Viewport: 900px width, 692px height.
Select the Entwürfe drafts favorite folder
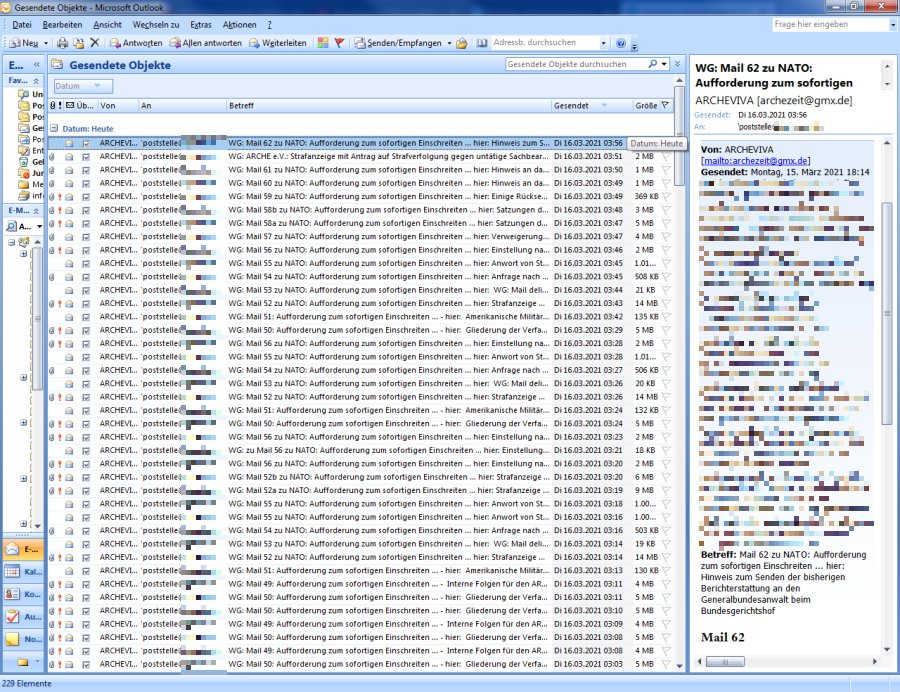click(x=30, y=150)
